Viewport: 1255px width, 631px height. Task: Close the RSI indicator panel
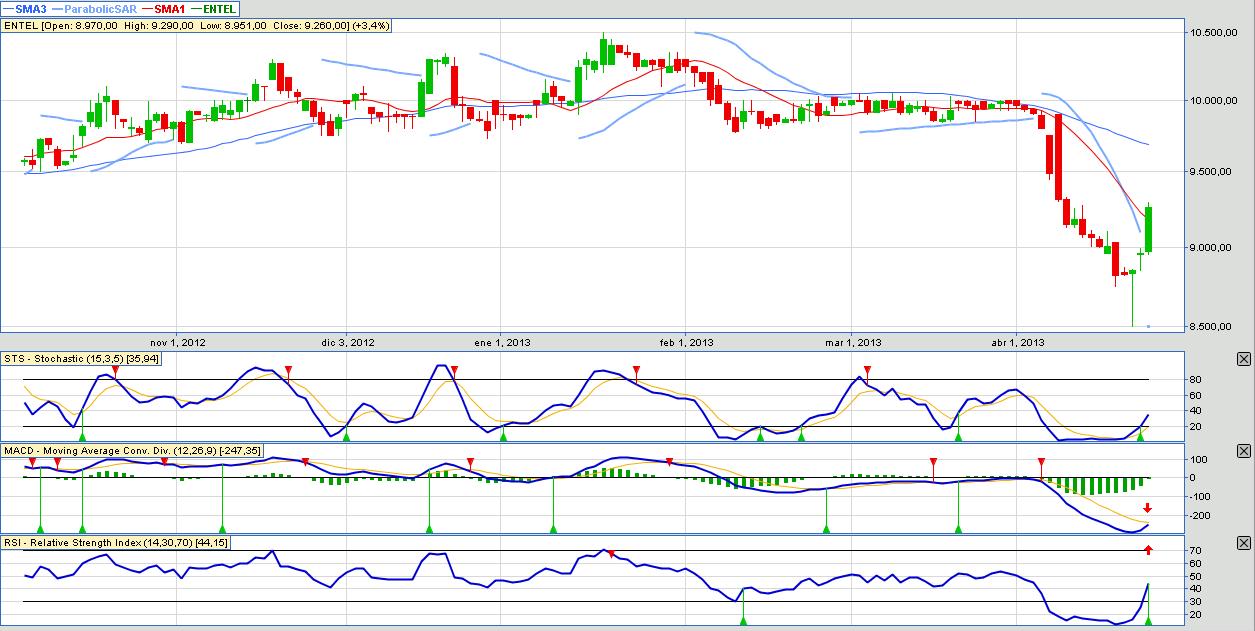pyautogui.click(x=1243, y=543)
